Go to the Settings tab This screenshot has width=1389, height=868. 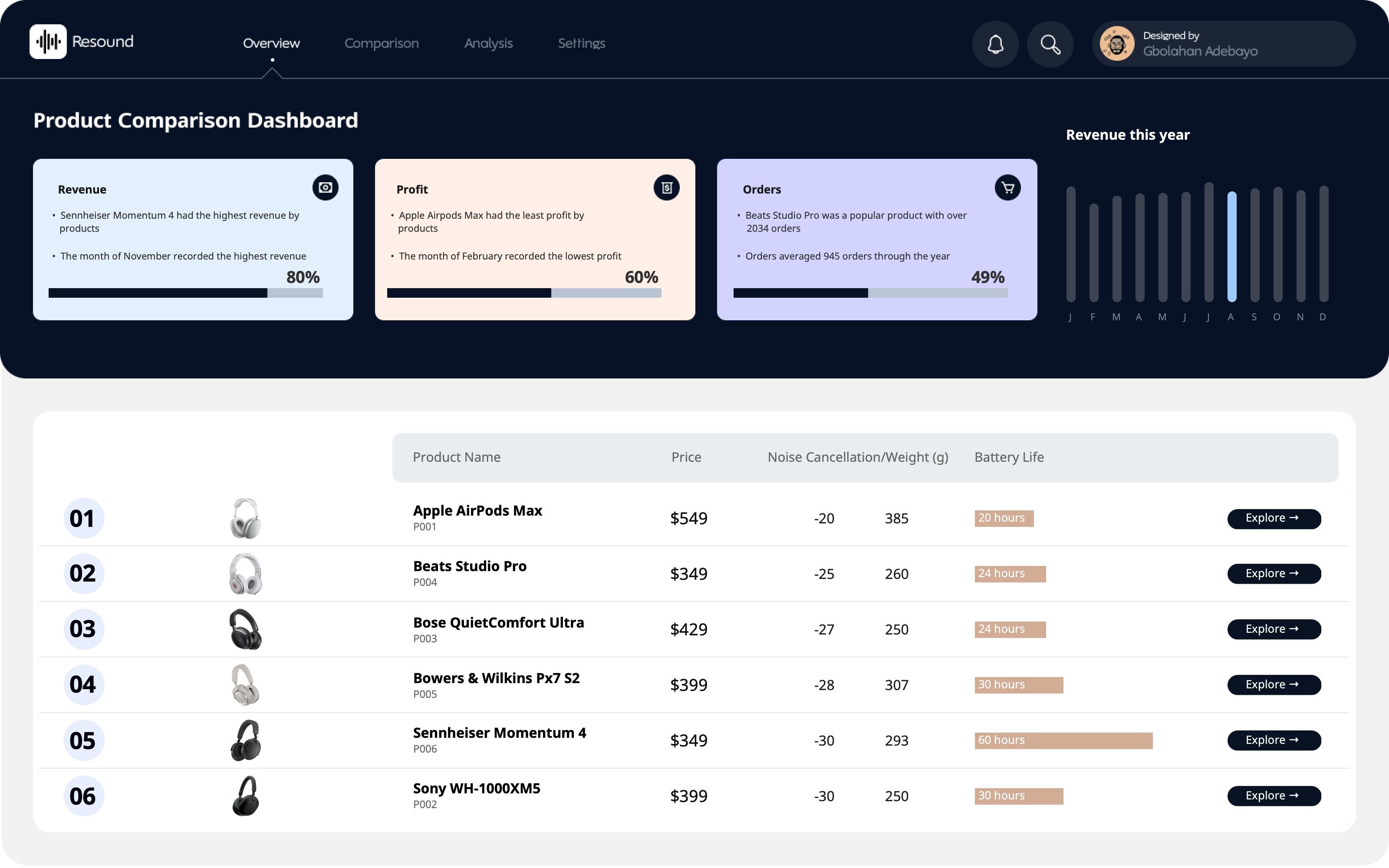(582, 44)
